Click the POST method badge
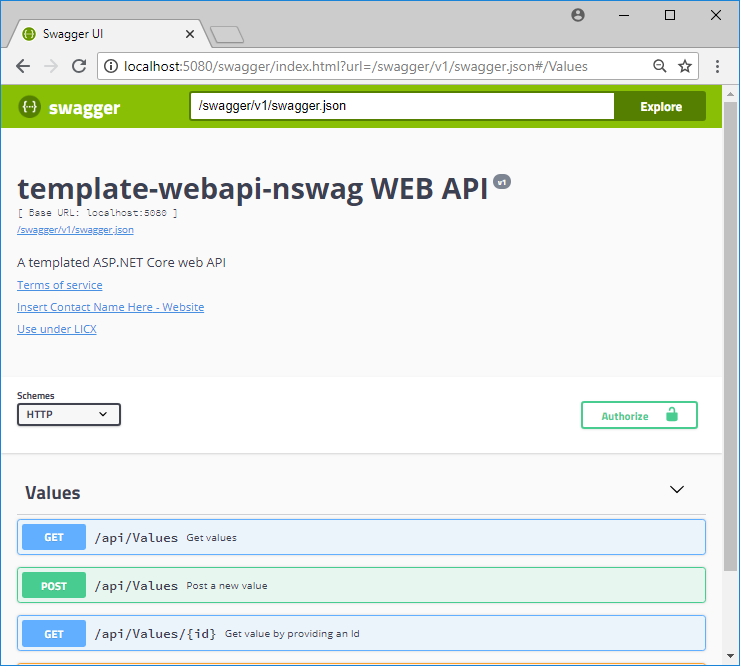 54,585
